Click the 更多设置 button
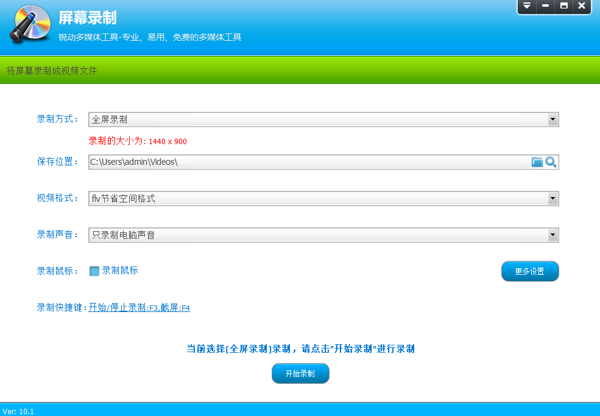The width and height of the screenshot is (600, 416). point(529,271)
